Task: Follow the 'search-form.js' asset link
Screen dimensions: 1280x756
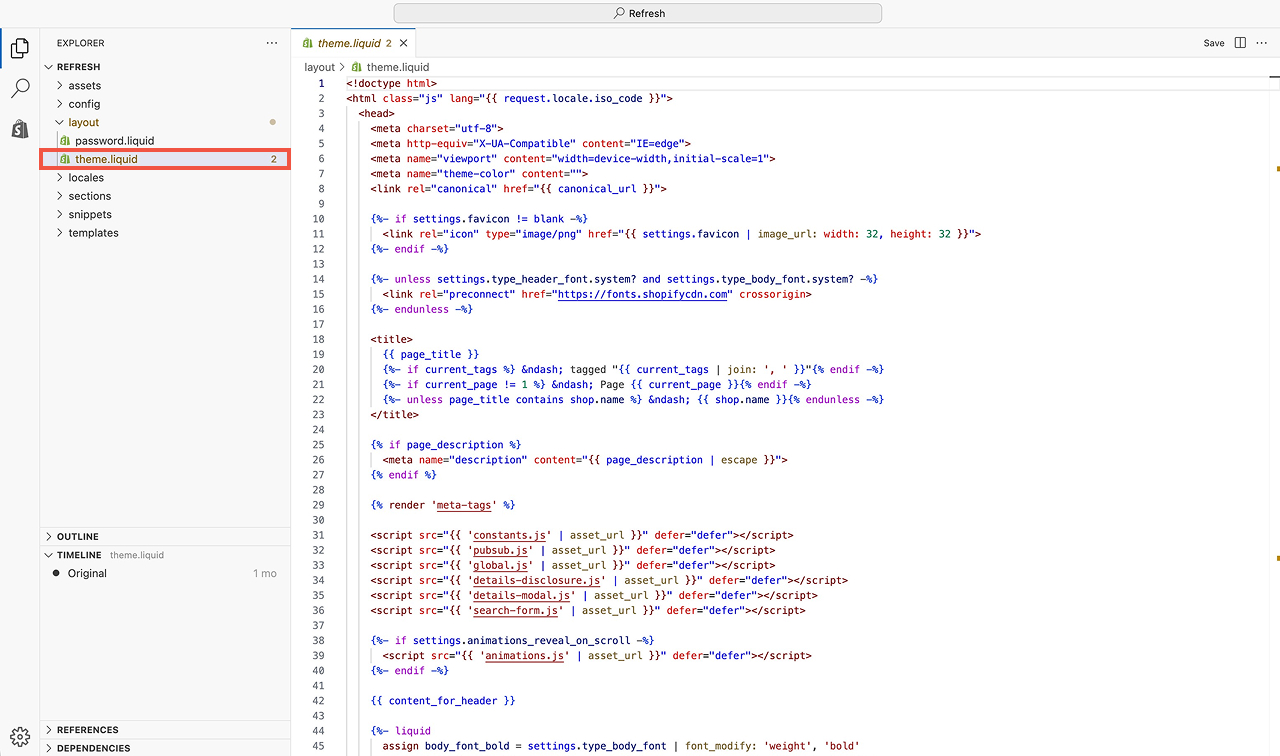Action: tap(518, 610)
